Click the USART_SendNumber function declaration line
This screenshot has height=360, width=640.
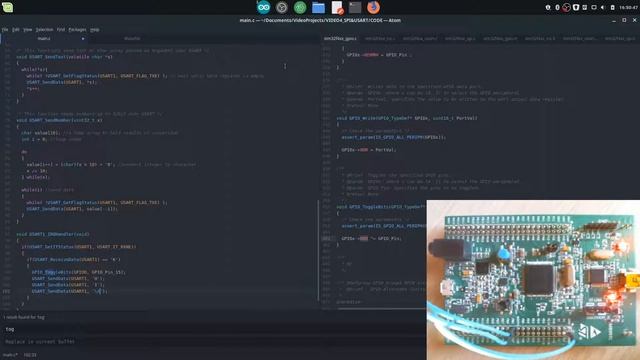(60, 120)
